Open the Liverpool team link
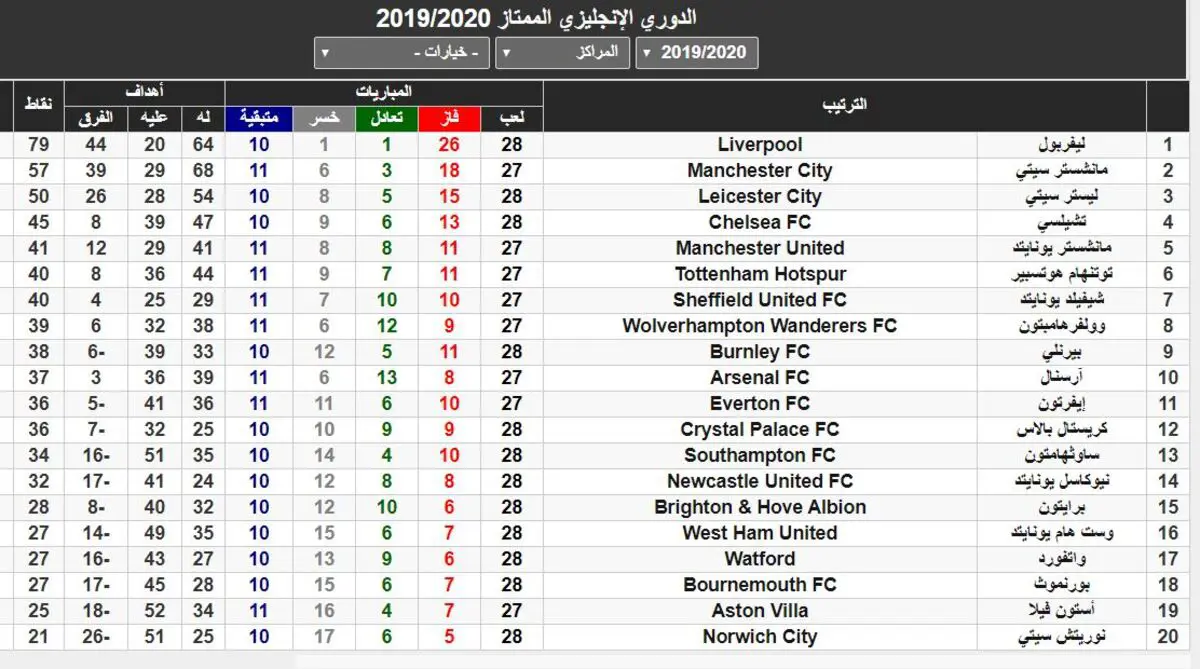 [760, 145]
